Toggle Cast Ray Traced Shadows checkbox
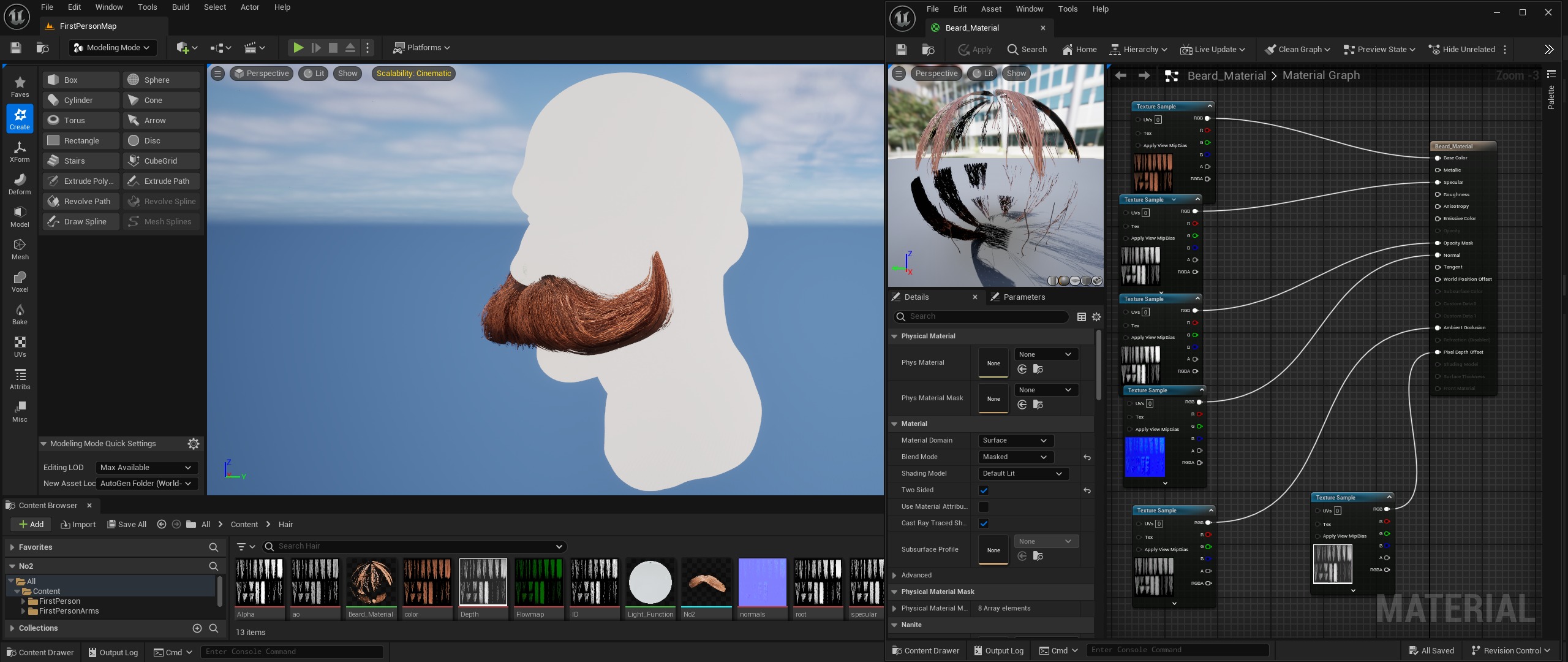The image size is (1568, 662). coord(984,523)
